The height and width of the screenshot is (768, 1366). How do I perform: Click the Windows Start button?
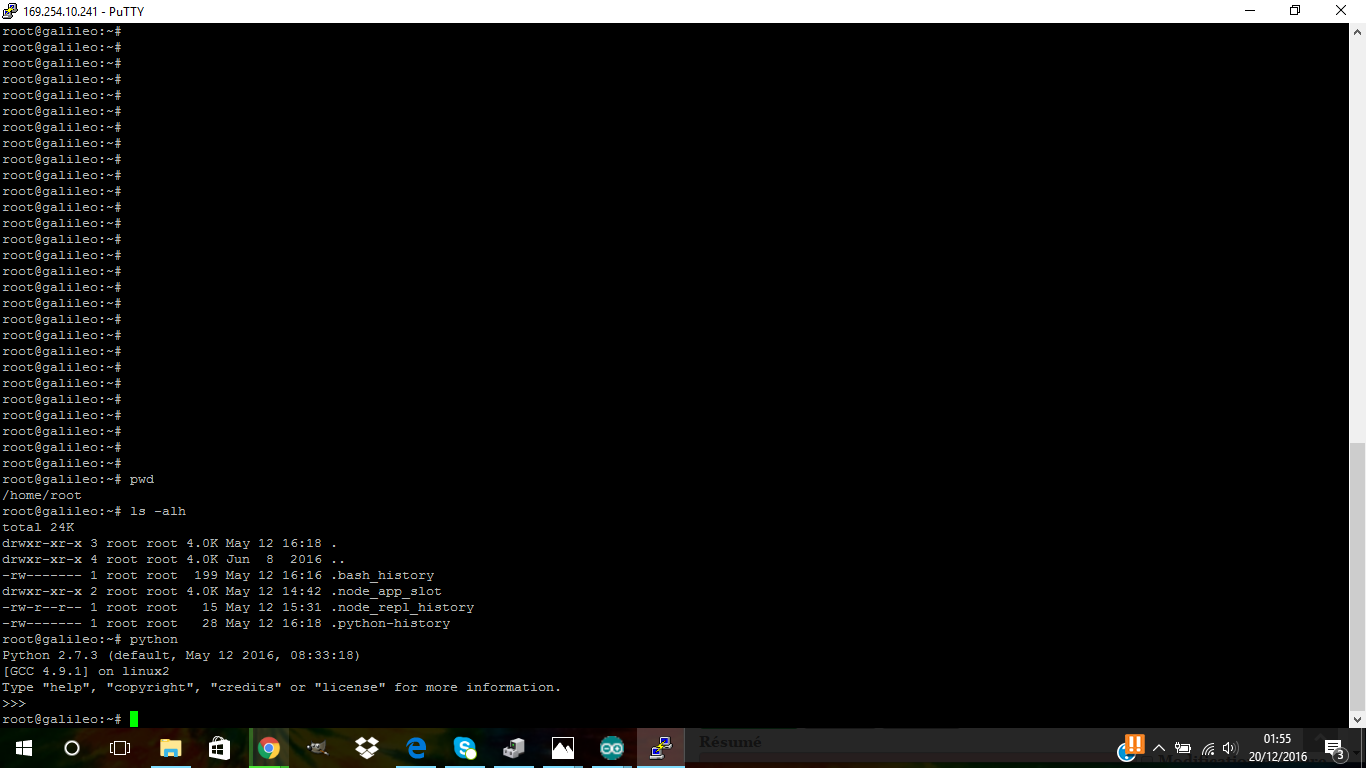[23, 748]
